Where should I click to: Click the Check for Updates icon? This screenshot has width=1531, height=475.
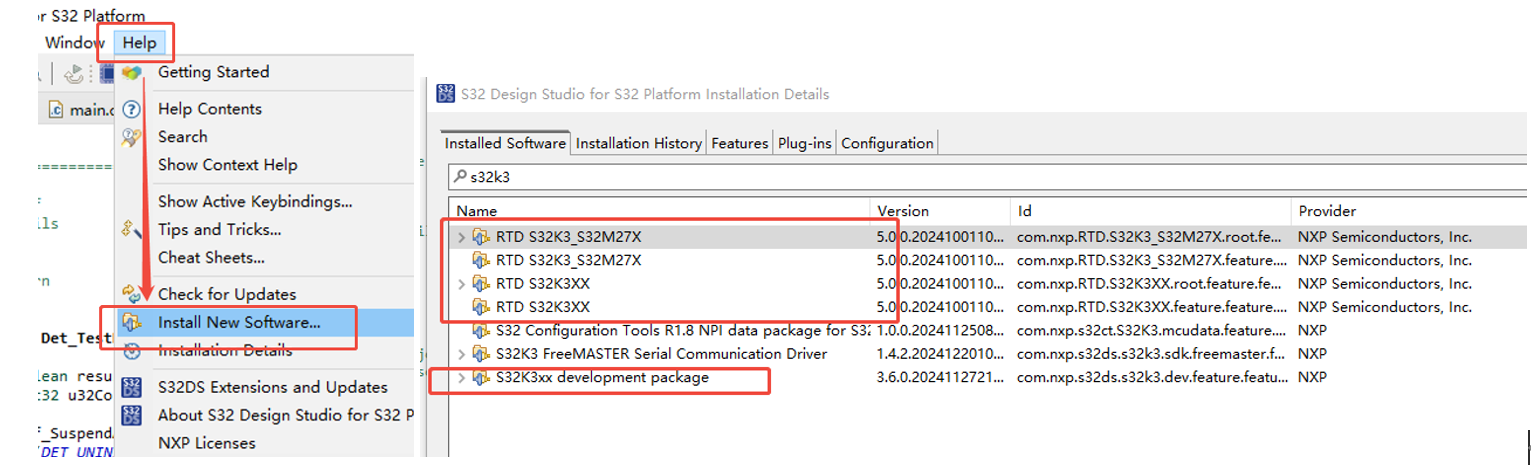(131, 294)
